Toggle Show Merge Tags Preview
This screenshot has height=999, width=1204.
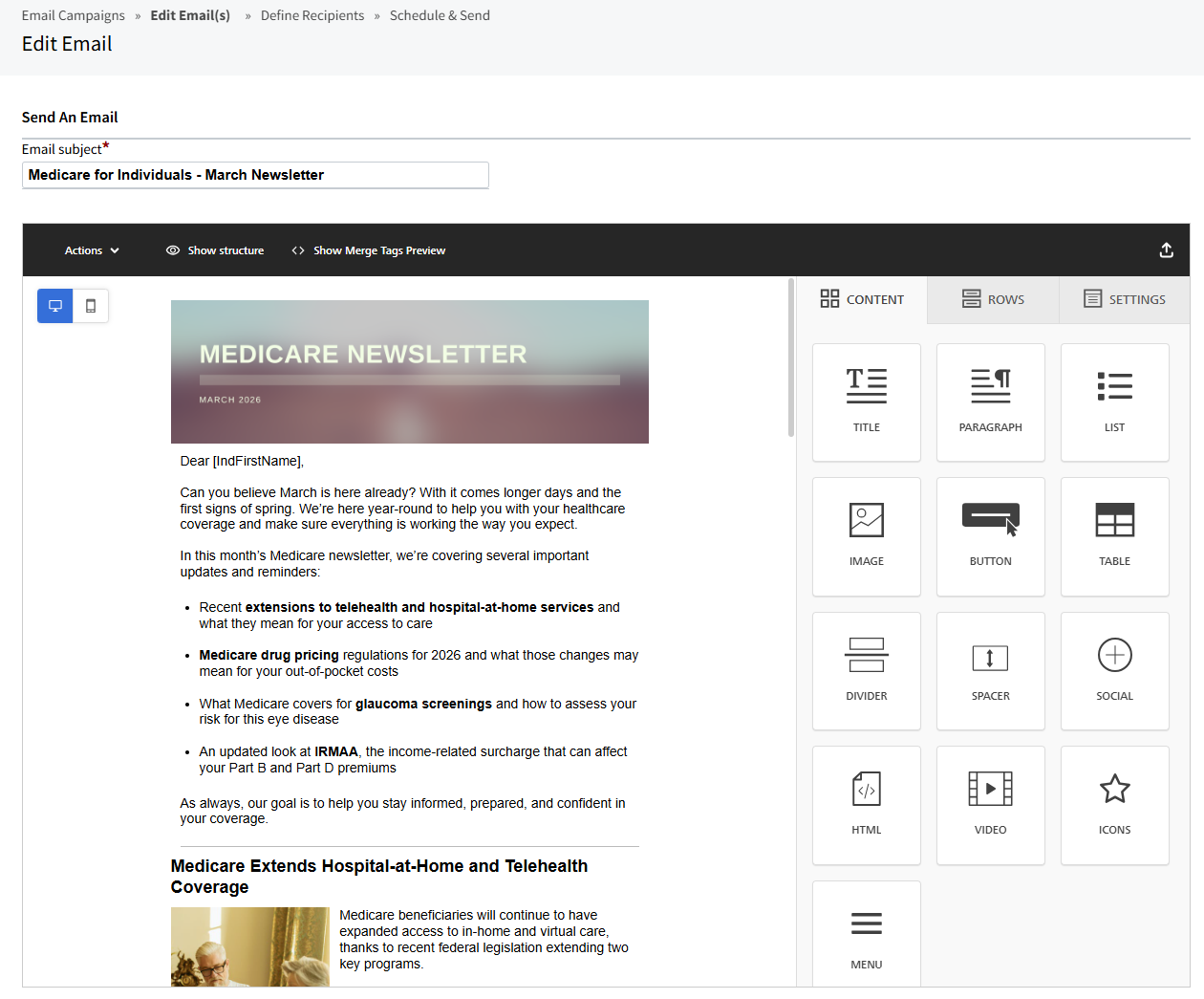[x=369, y=250]
